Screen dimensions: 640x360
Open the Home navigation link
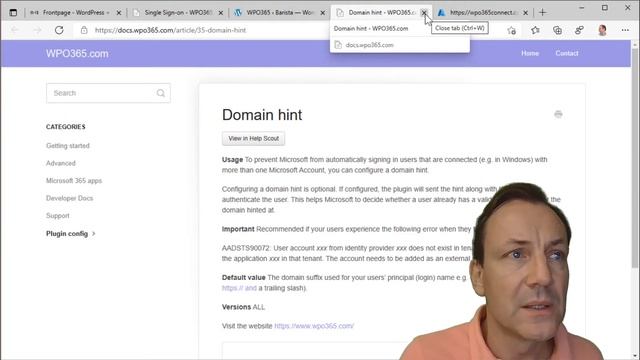click(530, 53)
